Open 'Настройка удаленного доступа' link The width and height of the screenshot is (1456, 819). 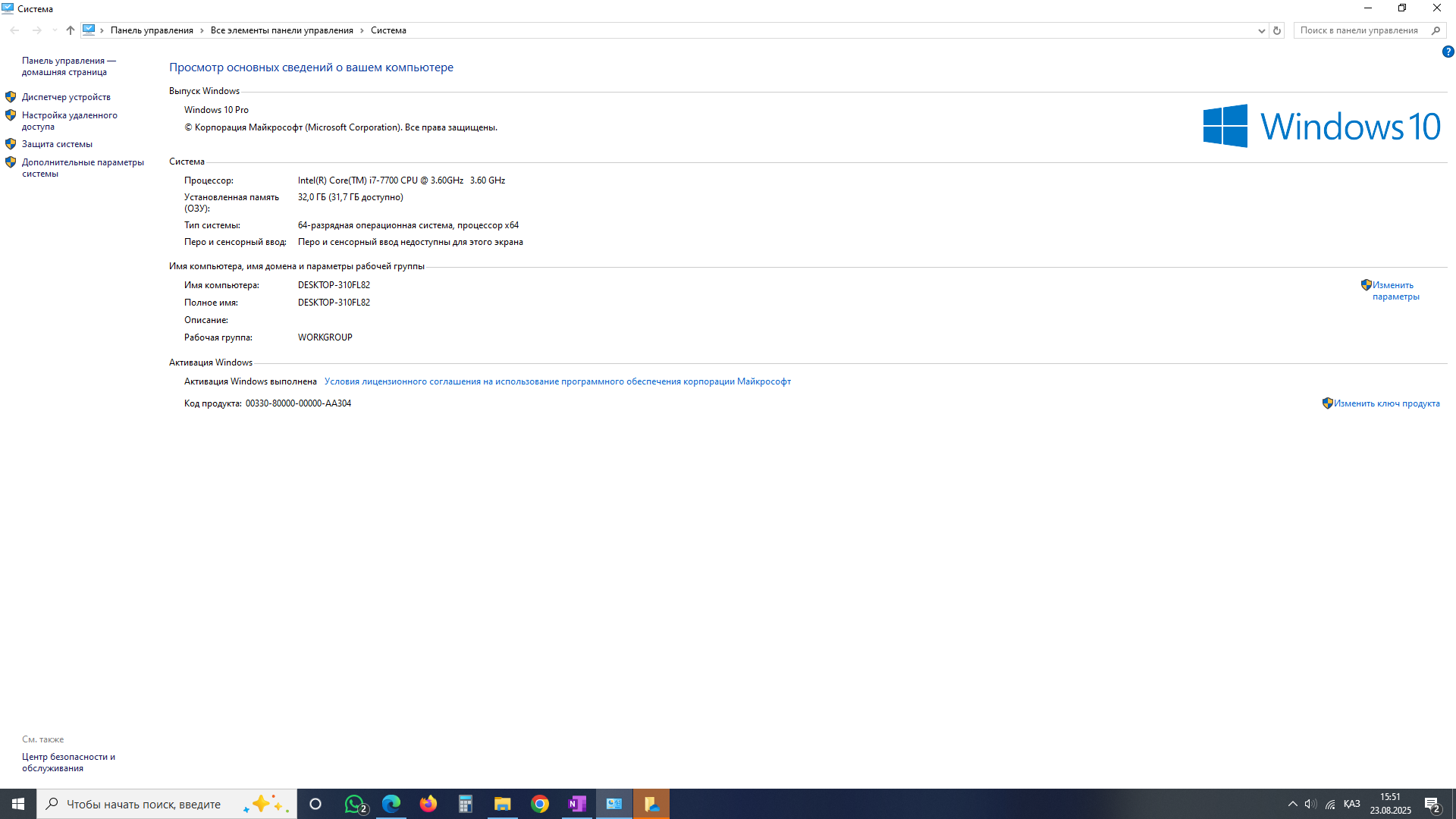tap(70, 121)
